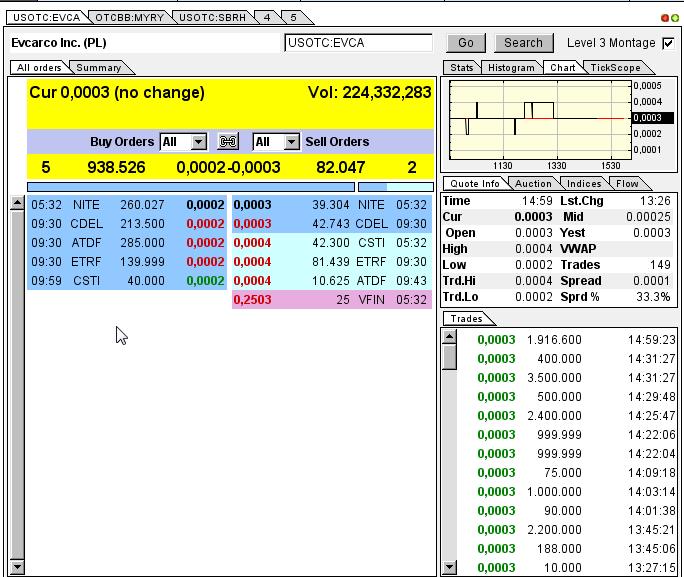Click the Trades count value 149
Screen dimensions: 684x577
pyautogui.click(x=660, y=265)
